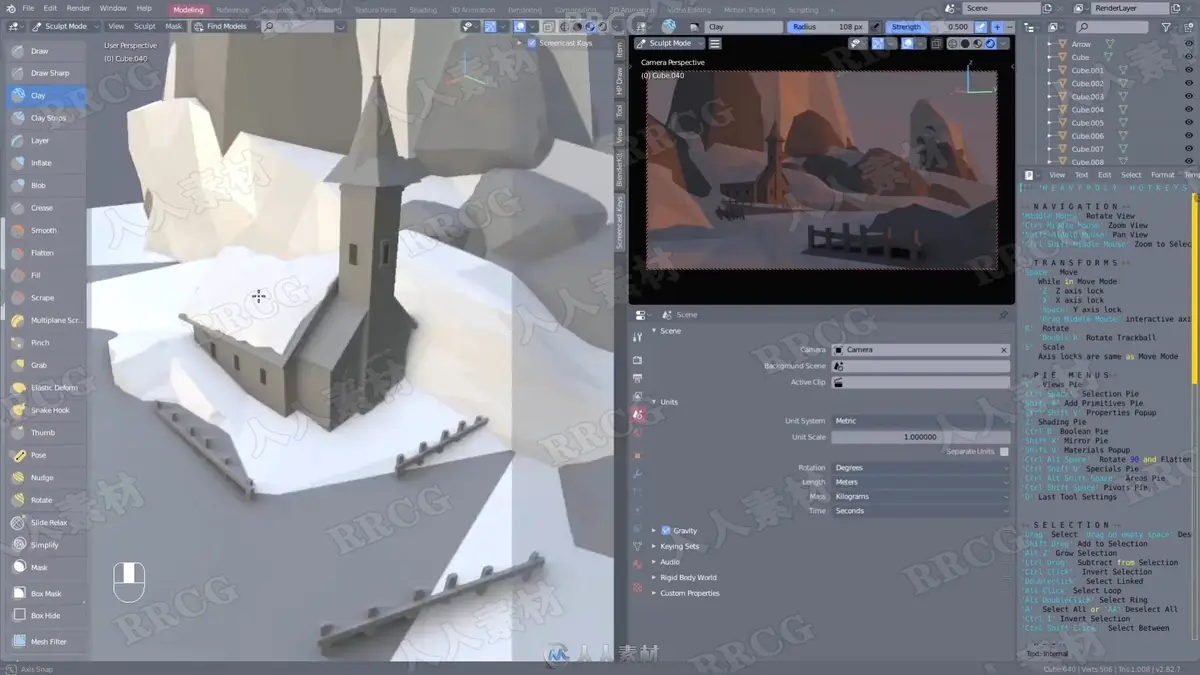1200x675 pixels.
Task: Open the Output properties tab icon
Action: (x=637, y=378)
